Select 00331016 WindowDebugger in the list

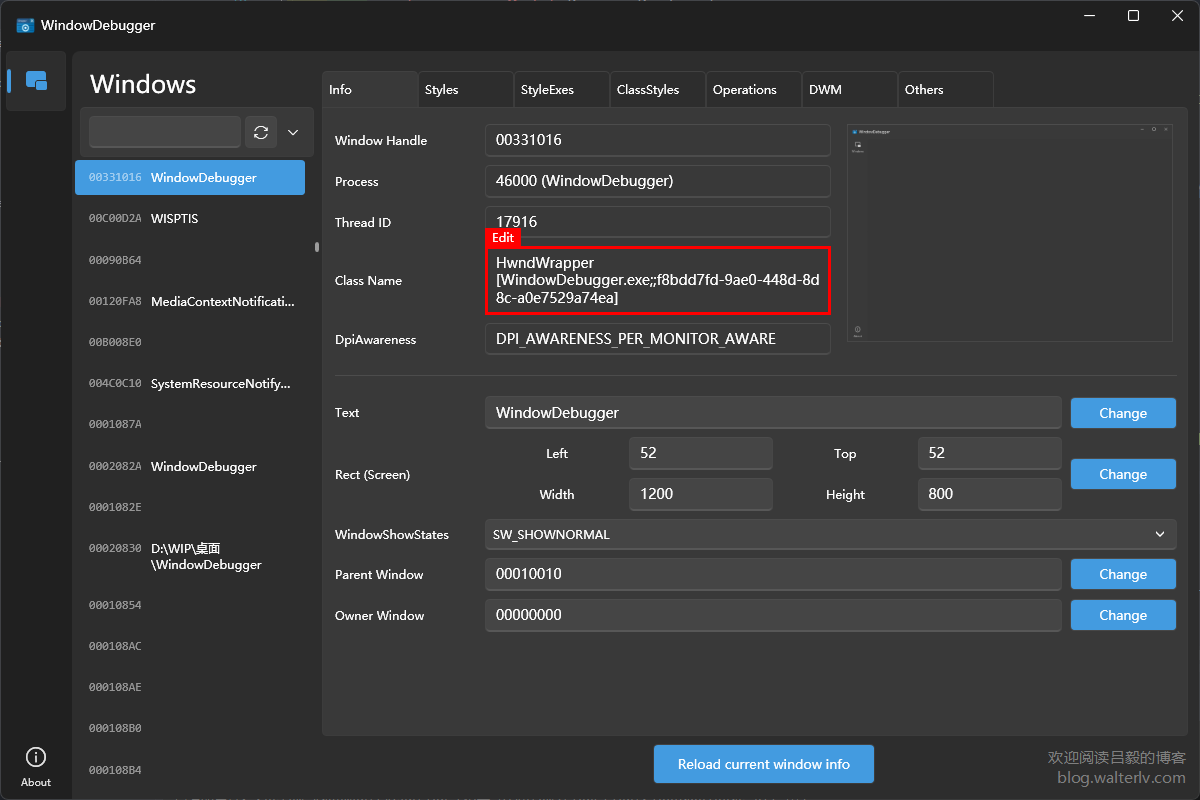[190, 177]
